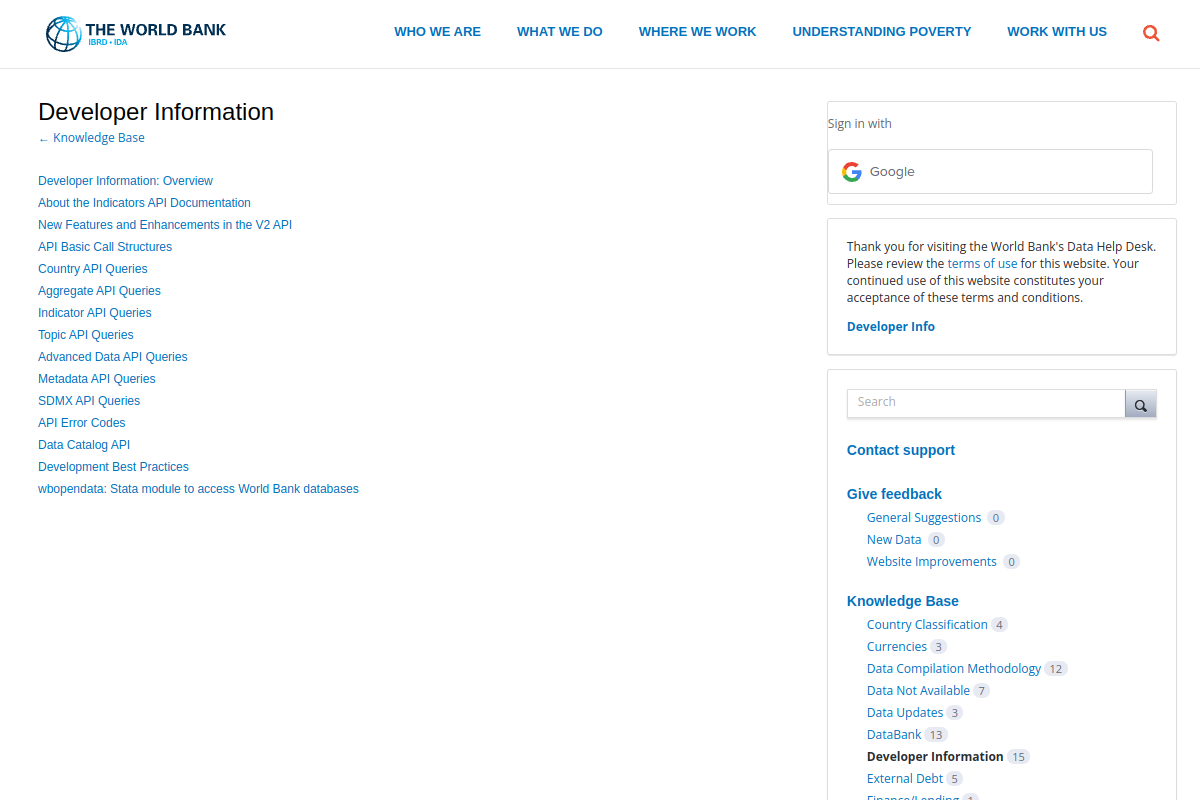Open the WHO WE ARE menu
Viewport: 1200px width, 800px height.
pos(437,32)
